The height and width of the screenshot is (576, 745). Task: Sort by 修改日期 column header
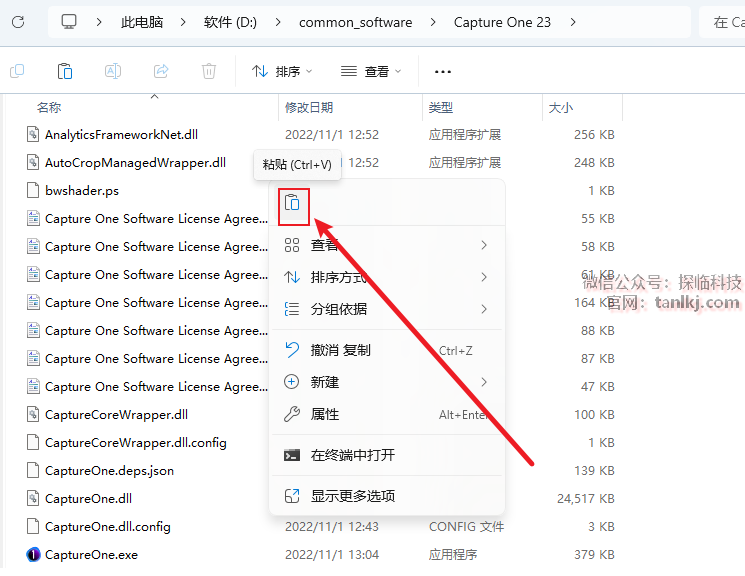click(x=309, y=107)
